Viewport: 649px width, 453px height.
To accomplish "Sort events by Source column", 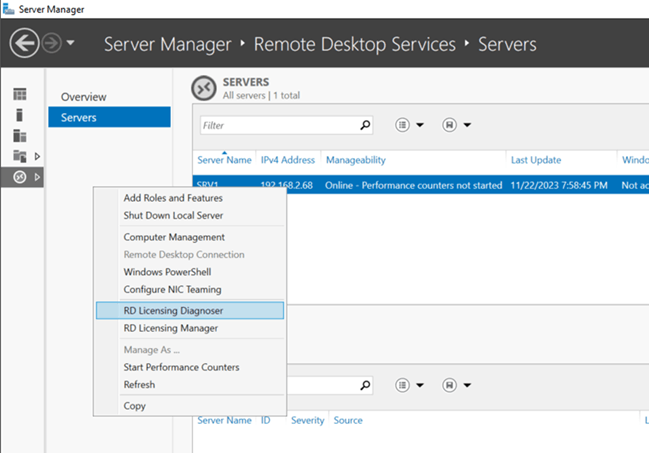I will (348, 420).
